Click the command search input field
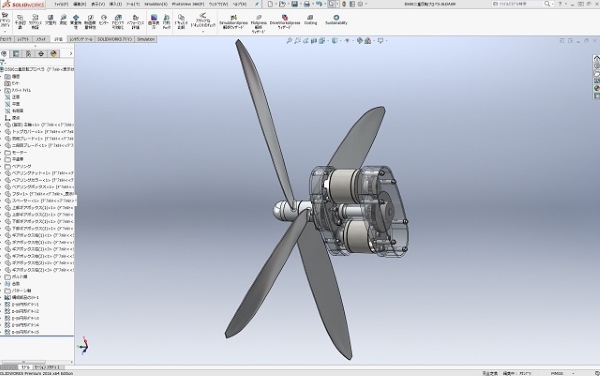Screen dimensions: 600x376 click(x=517, y=4)
